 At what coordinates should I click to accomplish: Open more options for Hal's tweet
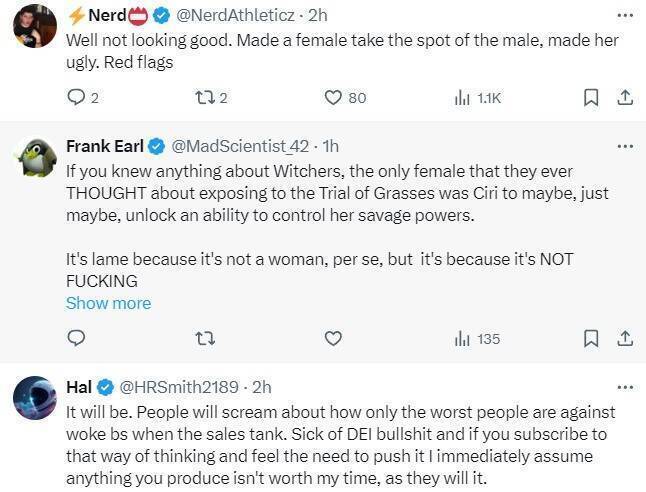[x=625, y=386]
